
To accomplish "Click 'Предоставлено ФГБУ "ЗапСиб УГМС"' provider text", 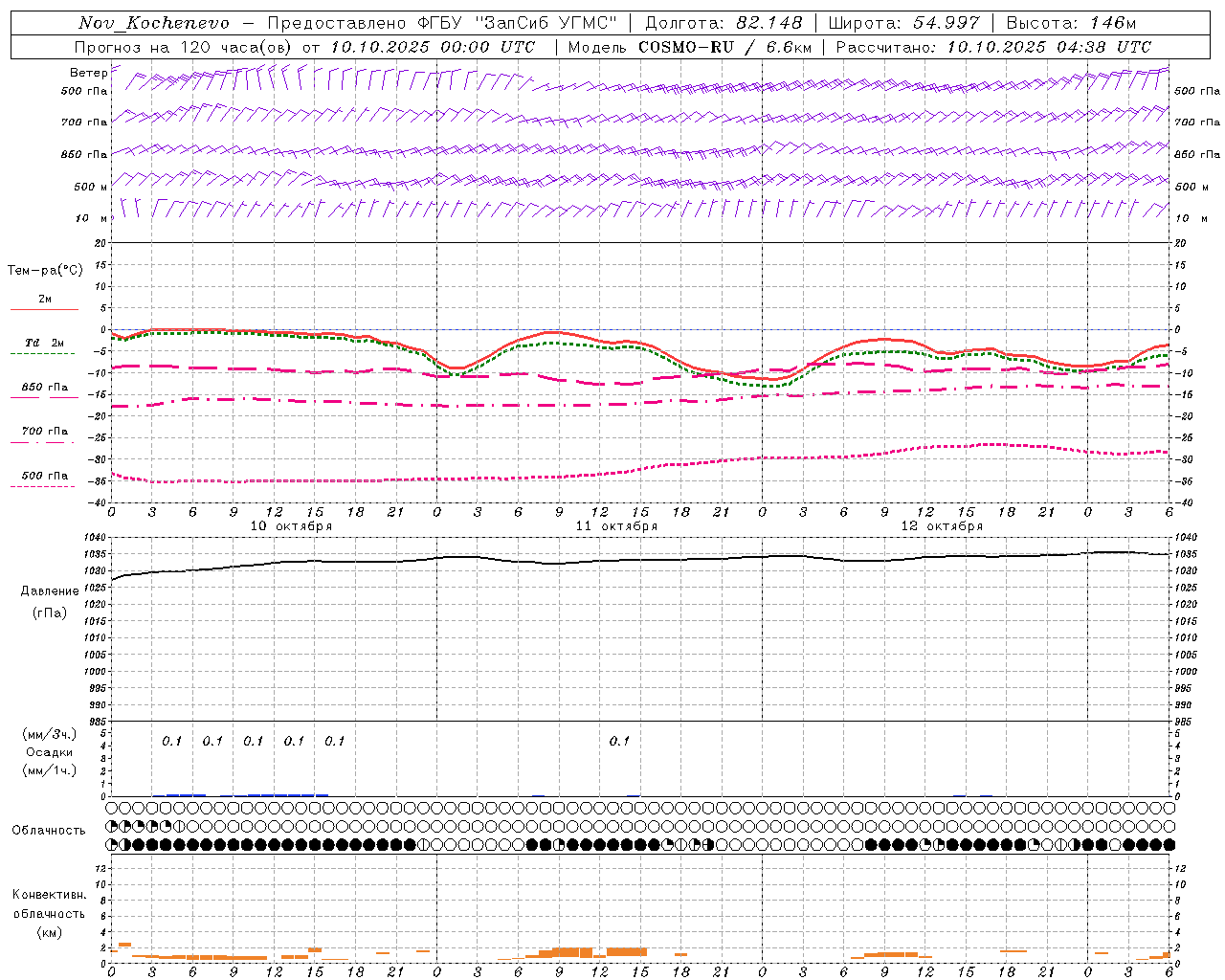I will pyautogui.click(x=441, y=23).
